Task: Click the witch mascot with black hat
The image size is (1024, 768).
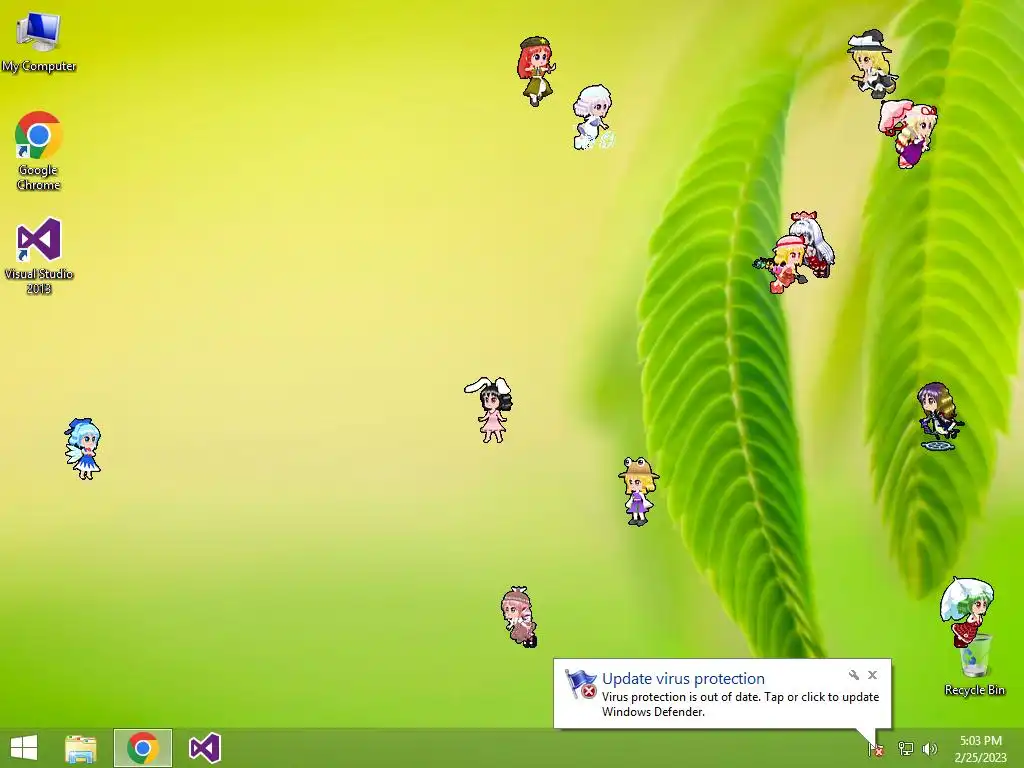Action: [x=872, y=64]
